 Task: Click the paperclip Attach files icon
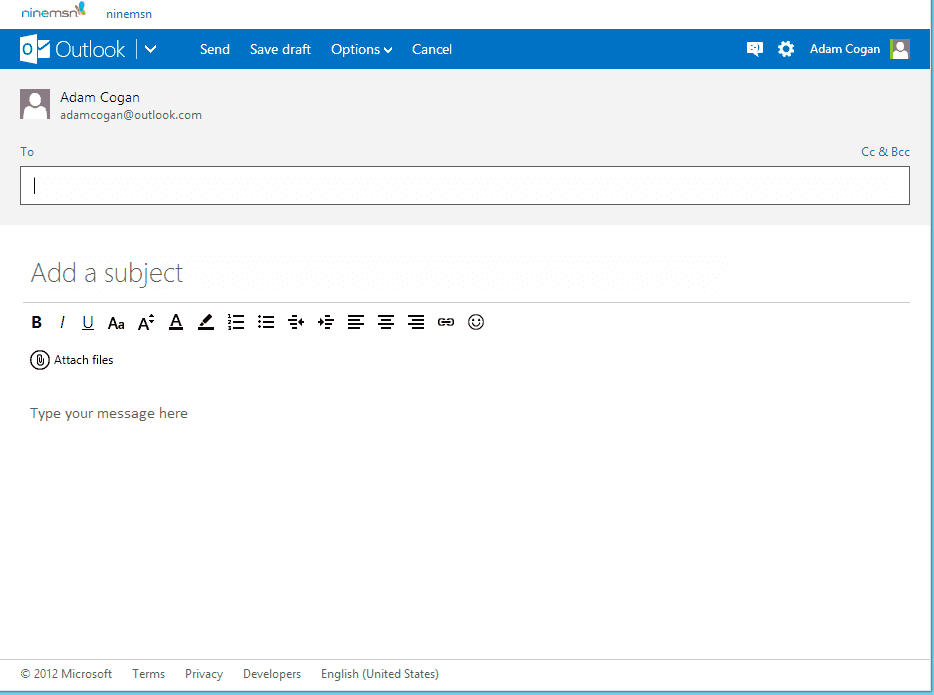click(40, 360)
